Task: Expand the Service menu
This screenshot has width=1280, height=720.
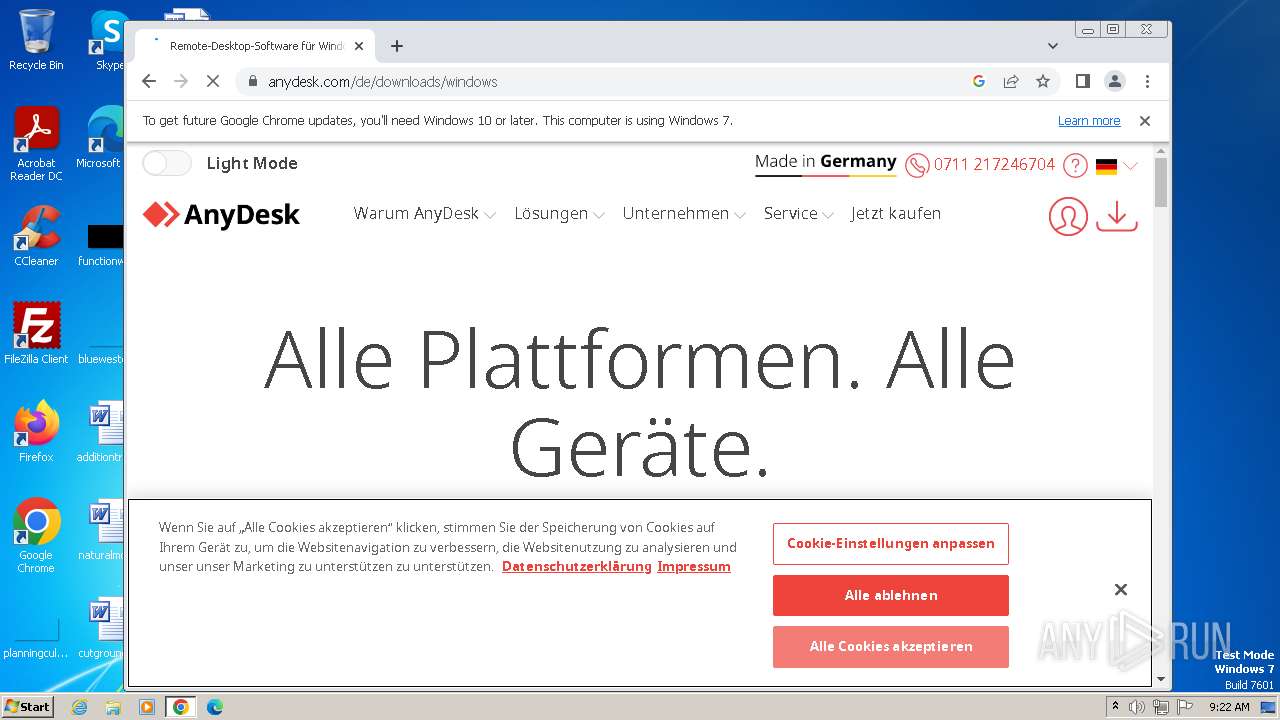Action: (798, 213)
